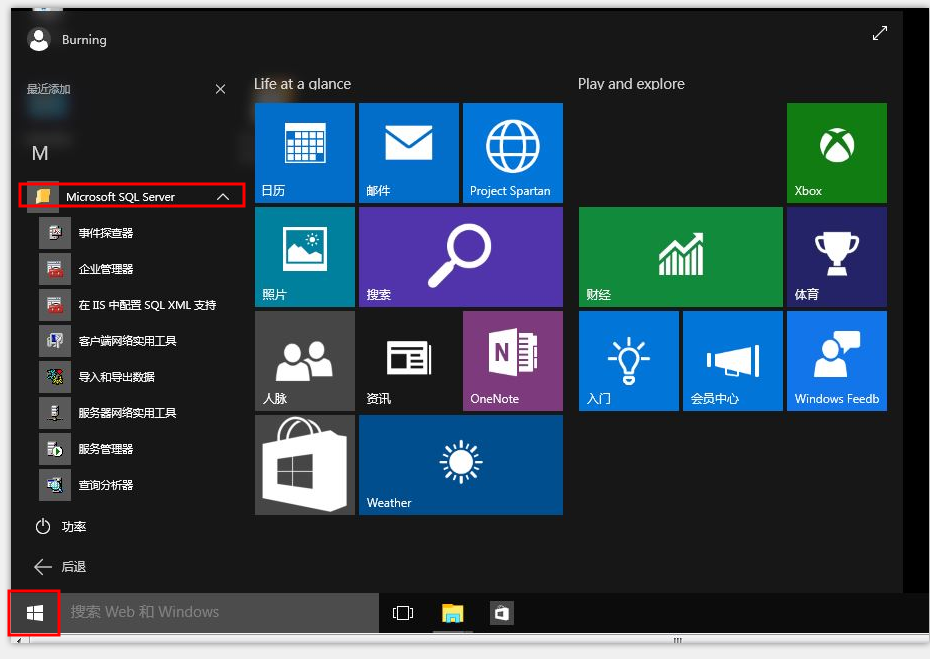Open the 资讯 news tile
This screenshot has width=930, height=659.
tap(409, 361)
